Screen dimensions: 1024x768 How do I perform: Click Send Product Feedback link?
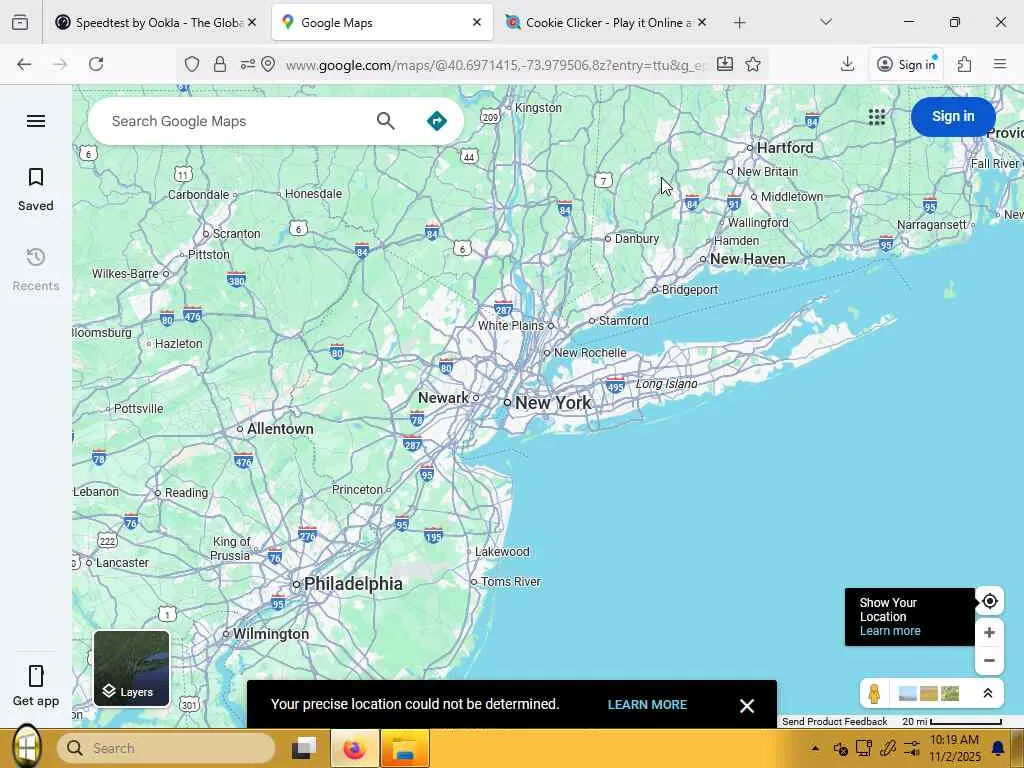click(834, 722)
